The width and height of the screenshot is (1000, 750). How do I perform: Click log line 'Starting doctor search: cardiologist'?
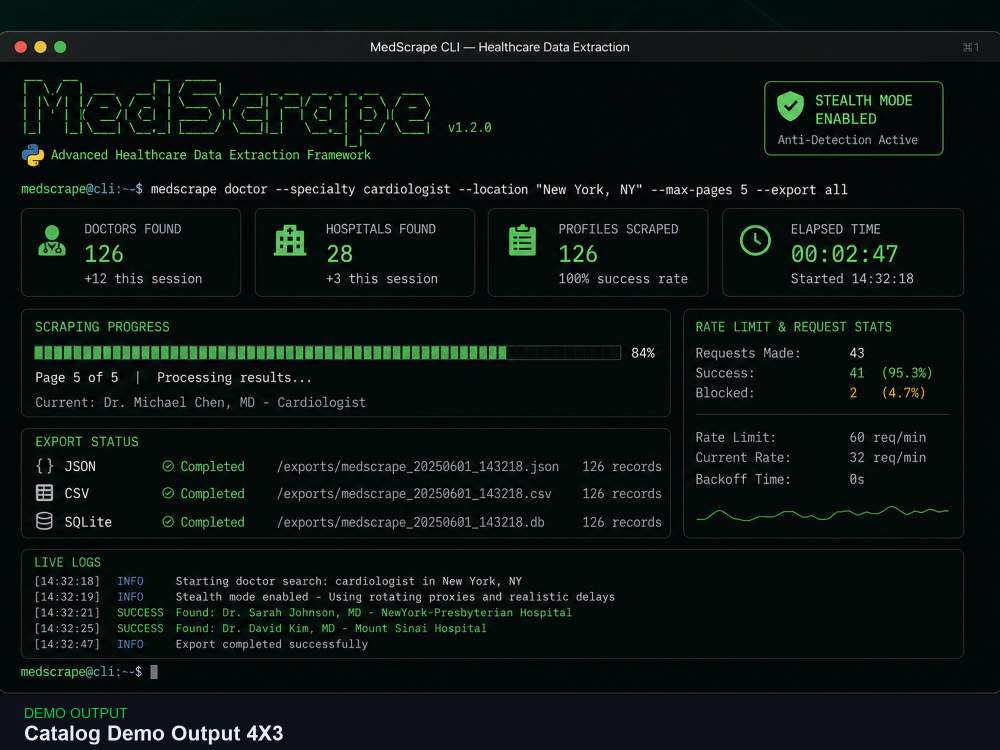coord(348,581)
